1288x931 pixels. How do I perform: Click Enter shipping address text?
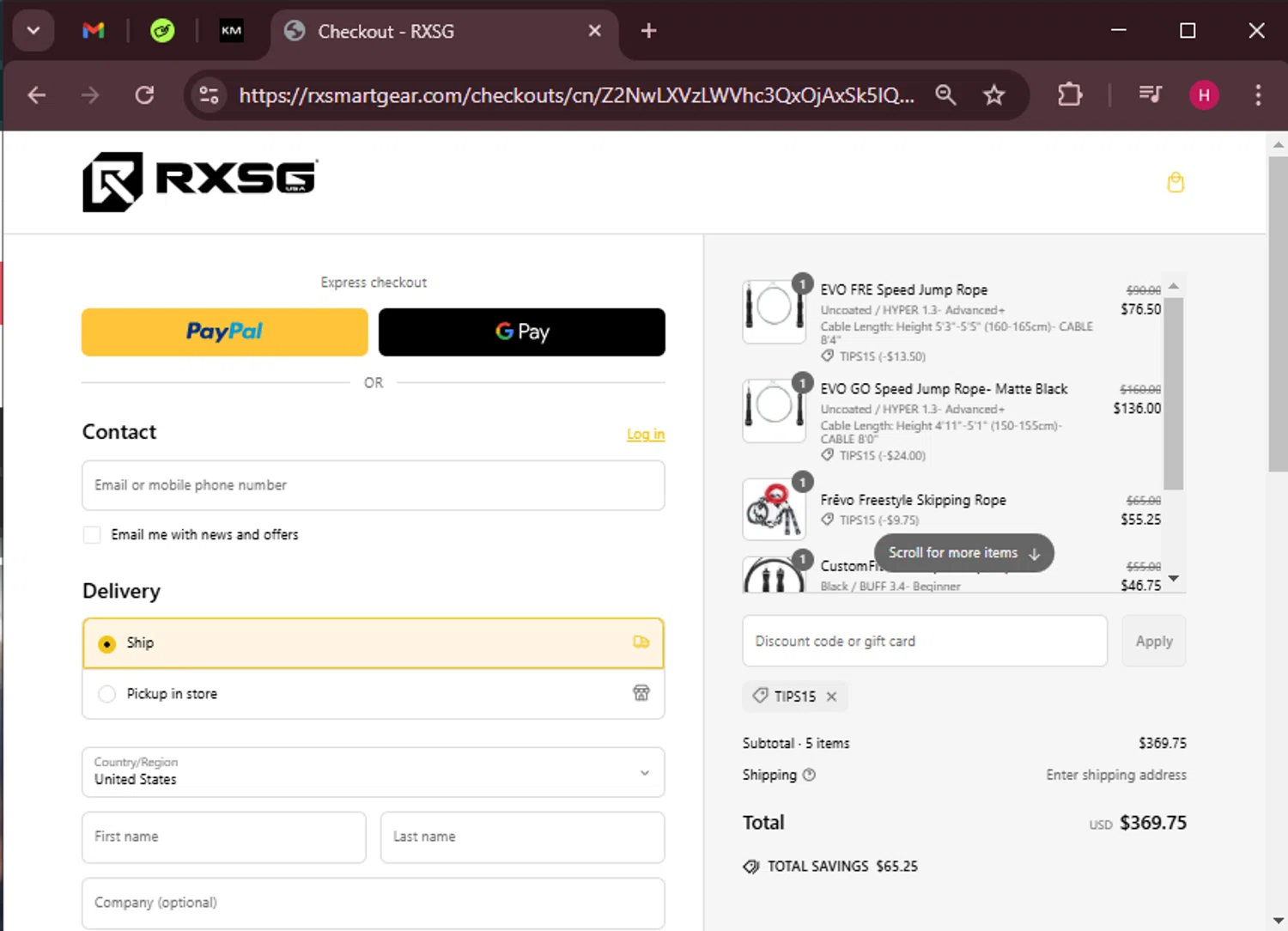tap(1116, 775)
